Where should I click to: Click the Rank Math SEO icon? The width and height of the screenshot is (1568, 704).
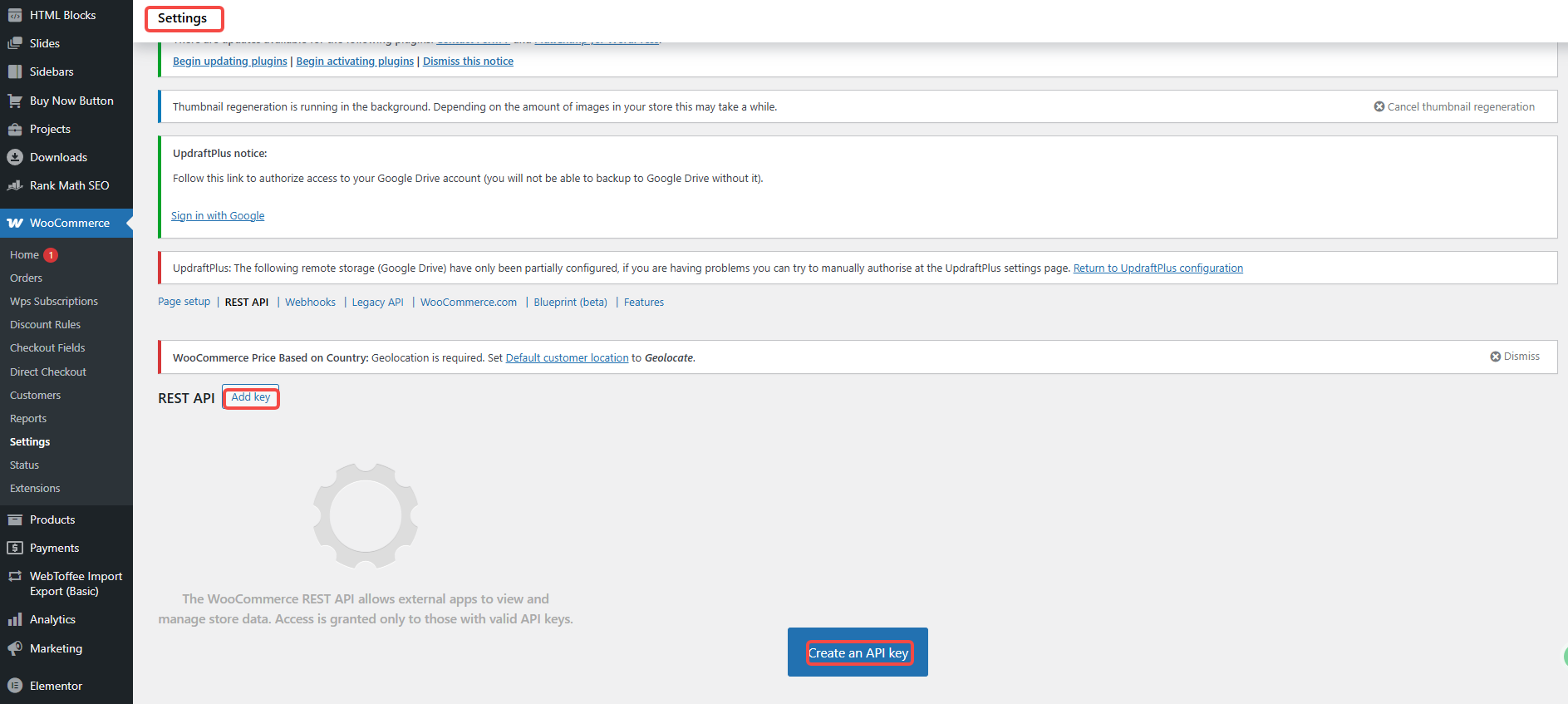15,185
